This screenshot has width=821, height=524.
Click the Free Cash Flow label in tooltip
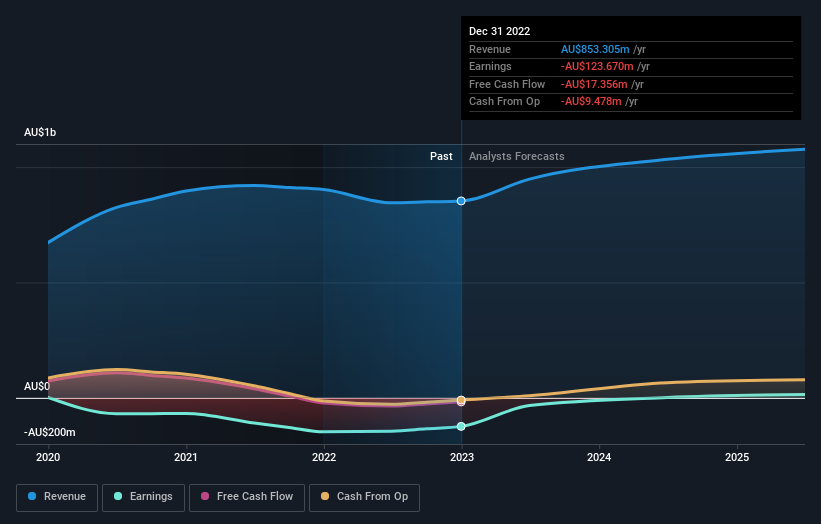507,84
